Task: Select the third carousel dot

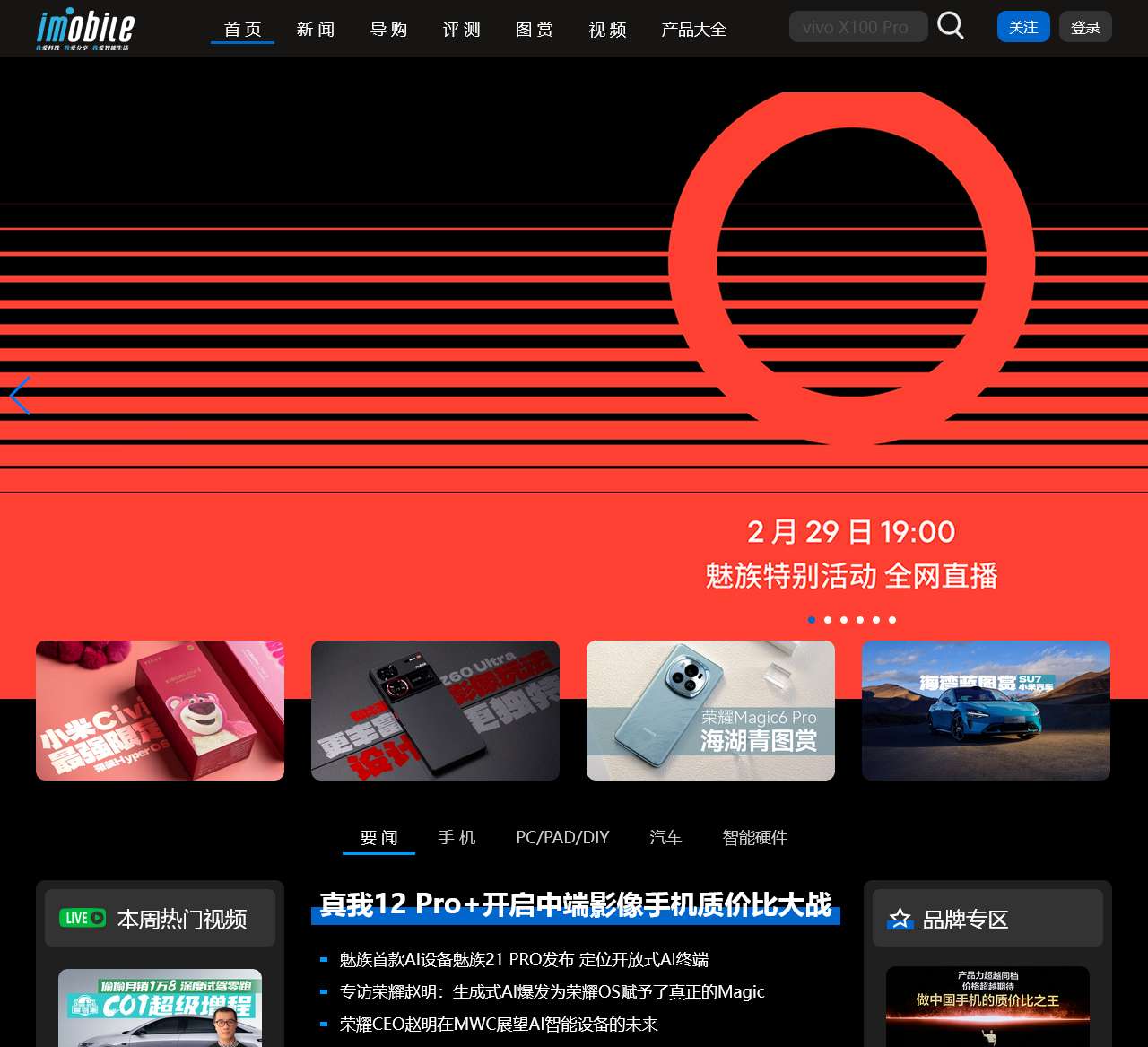Action: click(x=844, y=620)
